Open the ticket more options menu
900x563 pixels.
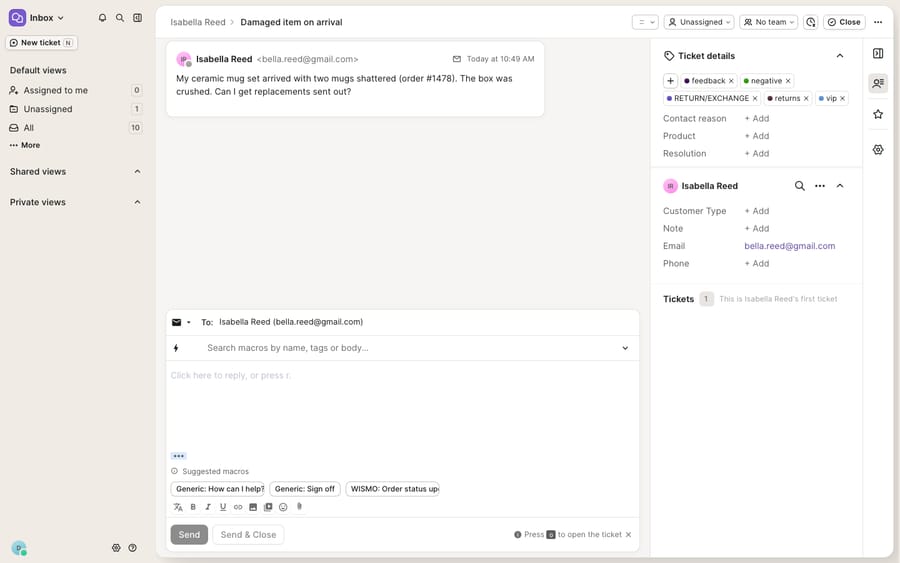[x=878, y=22]
